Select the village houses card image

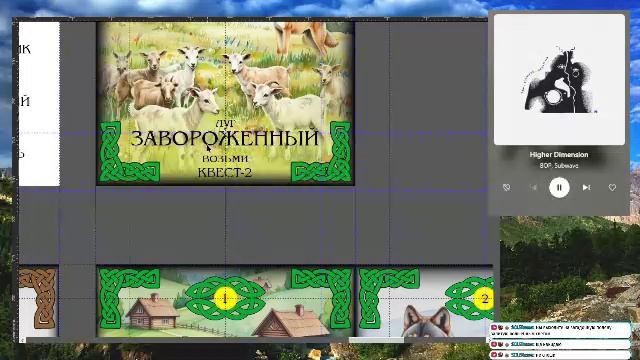pos(225,302)
